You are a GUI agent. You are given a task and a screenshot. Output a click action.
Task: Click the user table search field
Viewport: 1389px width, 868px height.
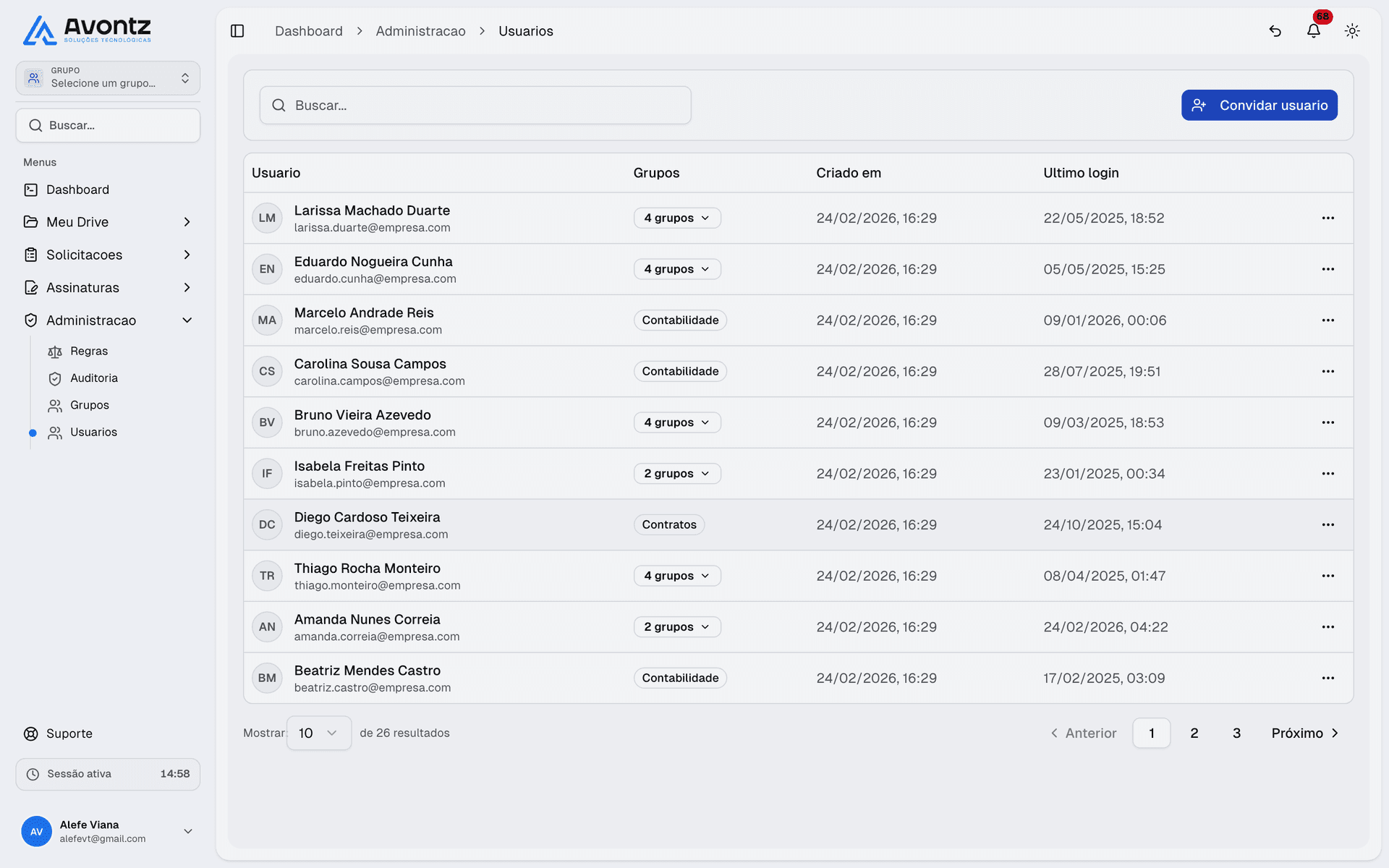[475, 106]
